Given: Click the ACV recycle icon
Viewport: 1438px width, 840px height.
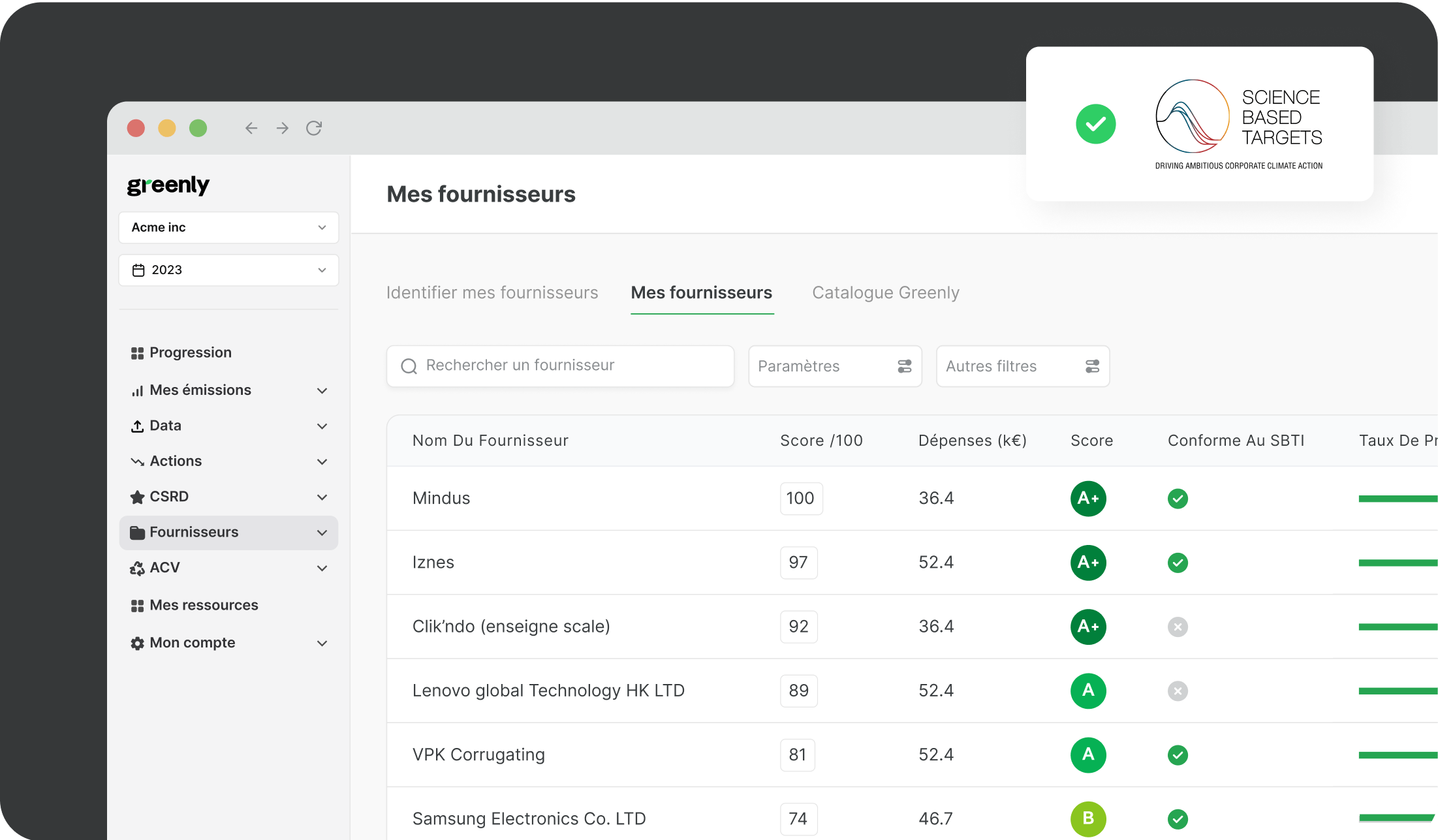Looking at the screenshot, I should (137, 568).
